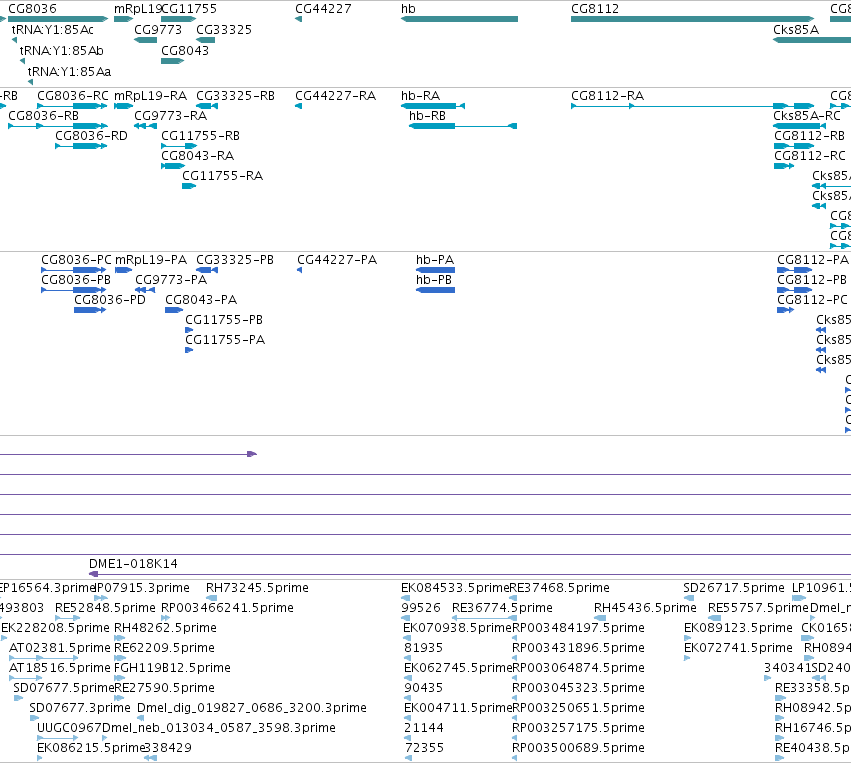This screenshot has height=763, width=851.
Task: Select the Cks85A gene label
Action: pyautogui.click(x=796, y=30)
